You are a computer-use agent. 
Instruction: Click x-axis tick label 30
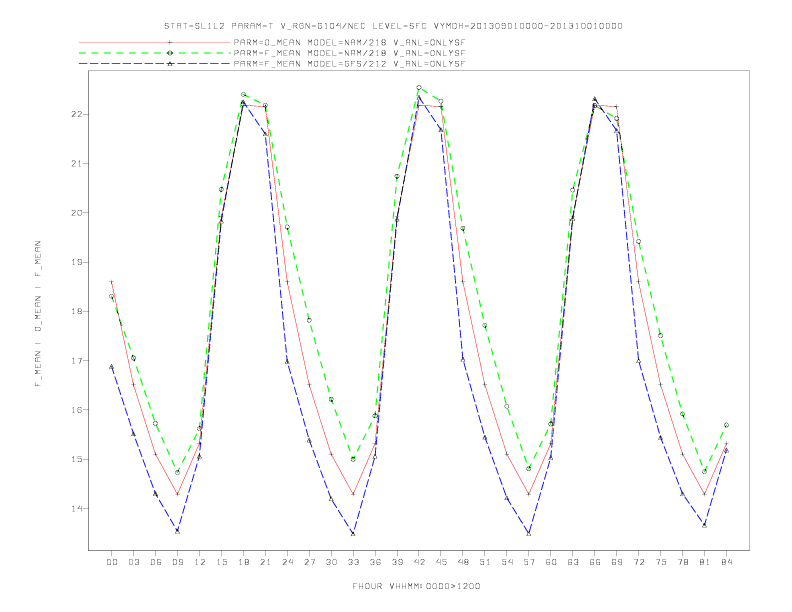pos(331,562)
